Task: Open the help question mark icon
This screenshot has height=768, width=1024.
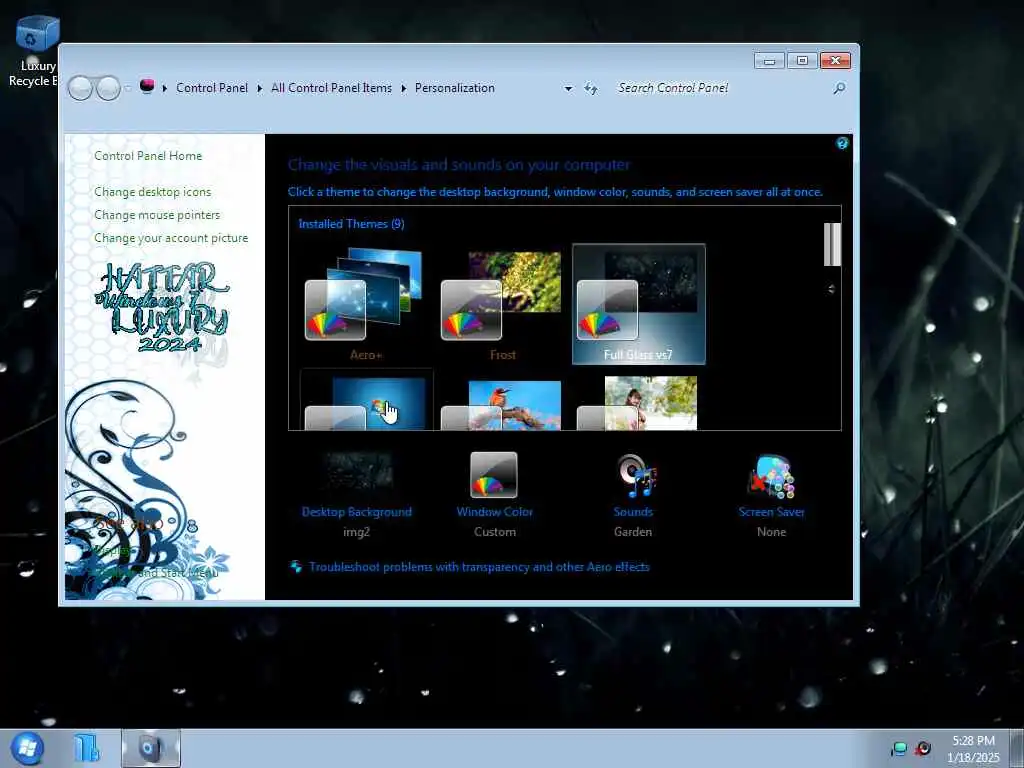Action: tap(842, 144)
